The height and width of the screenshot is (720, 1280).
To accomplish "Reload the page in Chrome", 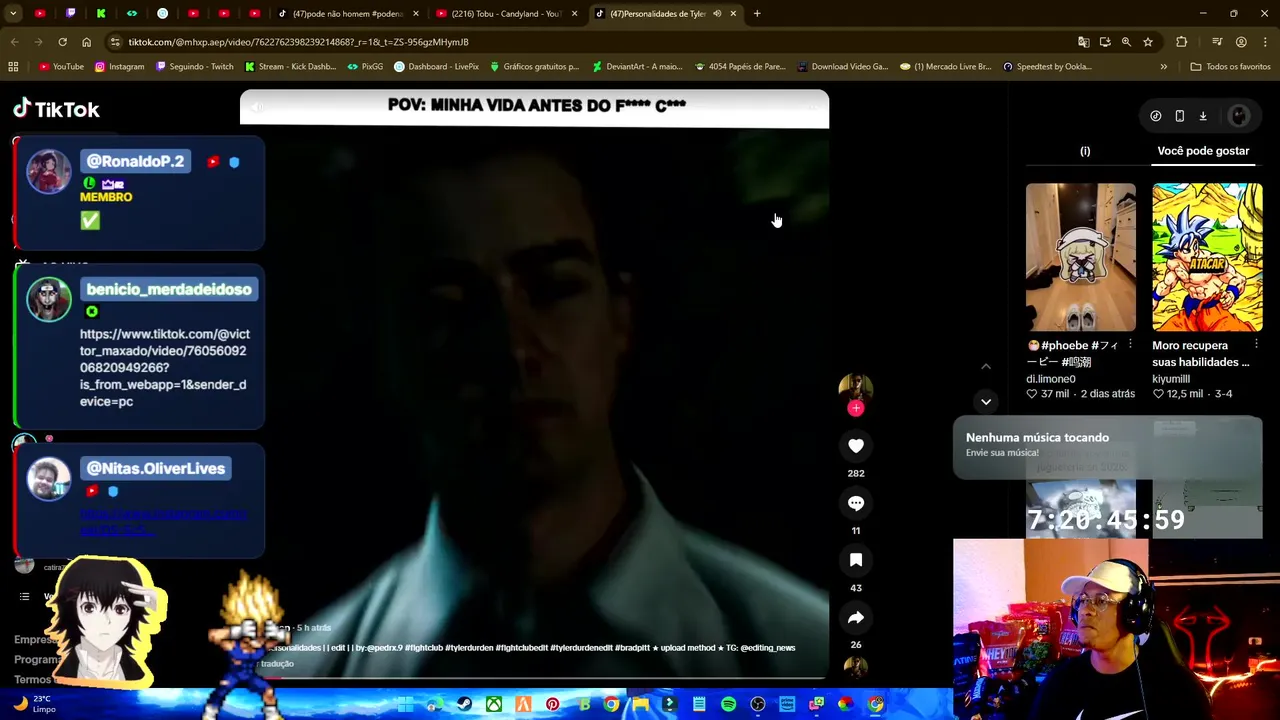I will (62, 42).
